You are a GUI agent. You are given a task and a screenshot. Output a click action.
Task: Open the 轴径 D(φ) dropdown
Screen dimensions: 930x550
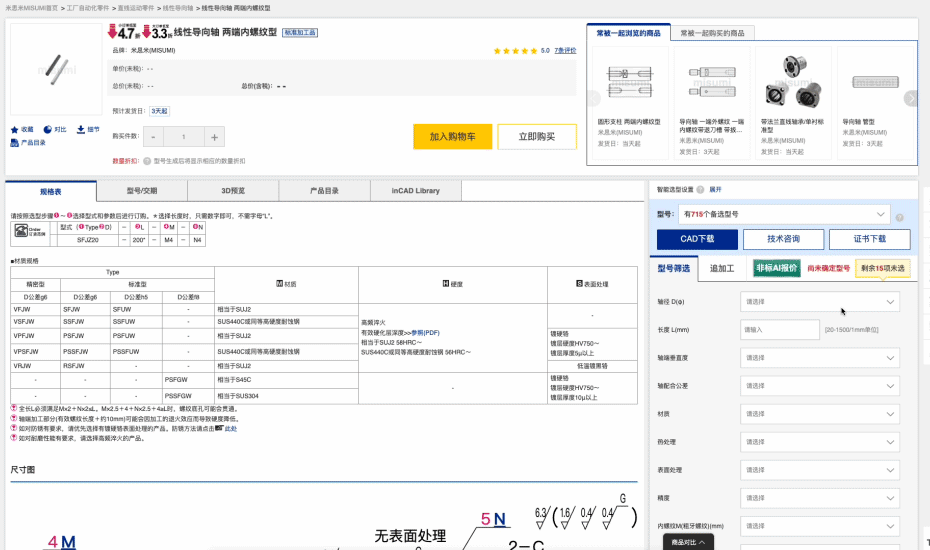(x=819, y=301)
